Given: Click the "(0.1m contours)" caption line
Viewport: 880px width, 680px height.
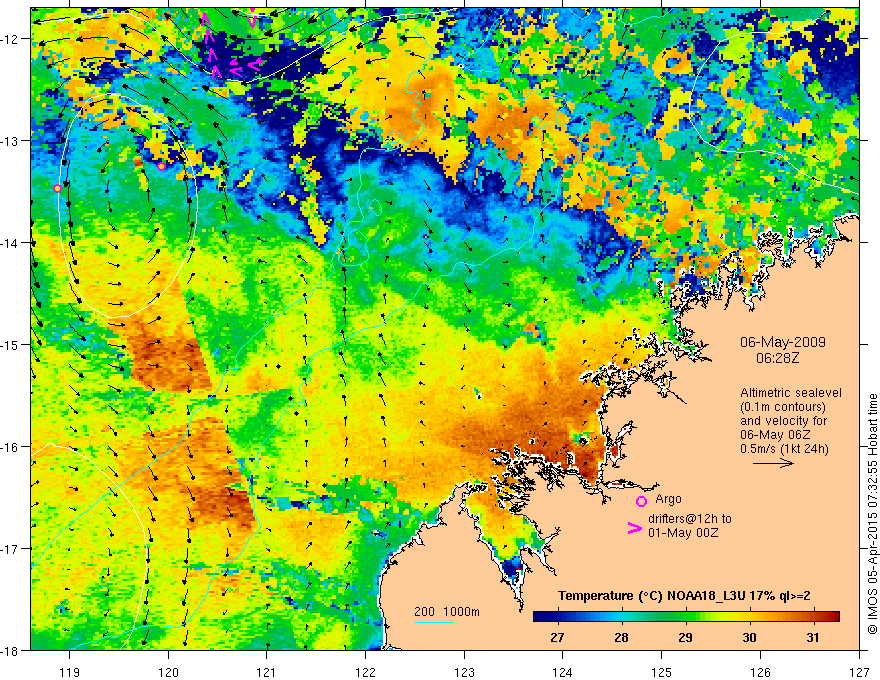Looking at the screenshot, I should point(783,407).
